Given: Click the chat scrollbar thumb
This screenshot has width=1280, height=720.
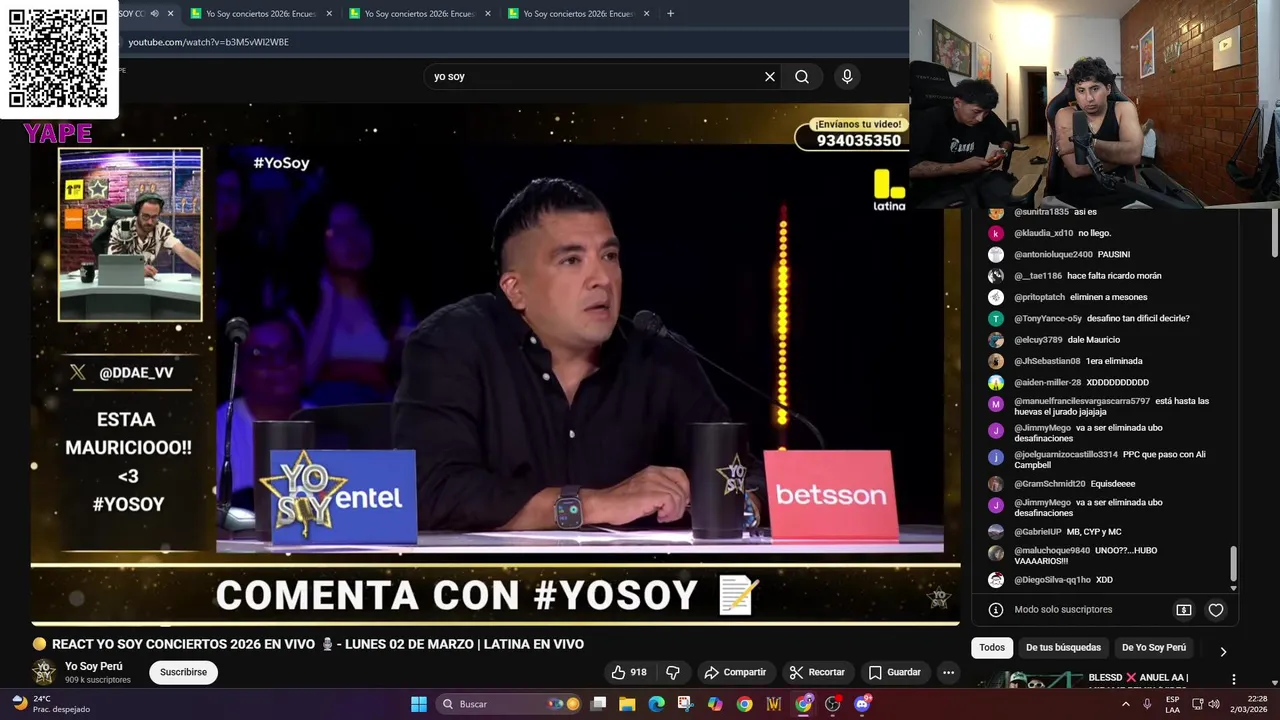Looking at the screenshot, I should [1233, 563].
